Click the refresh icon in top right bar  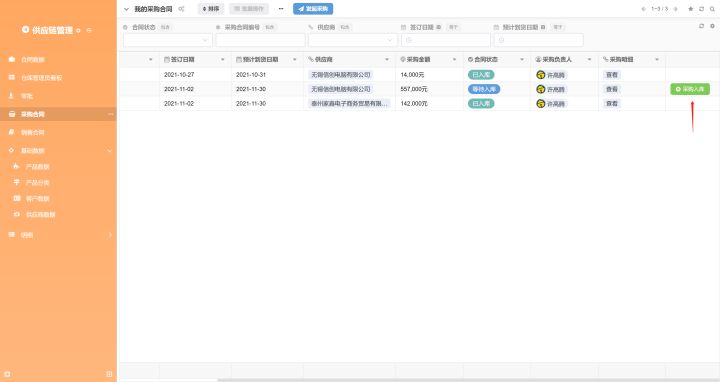point(702,9)
